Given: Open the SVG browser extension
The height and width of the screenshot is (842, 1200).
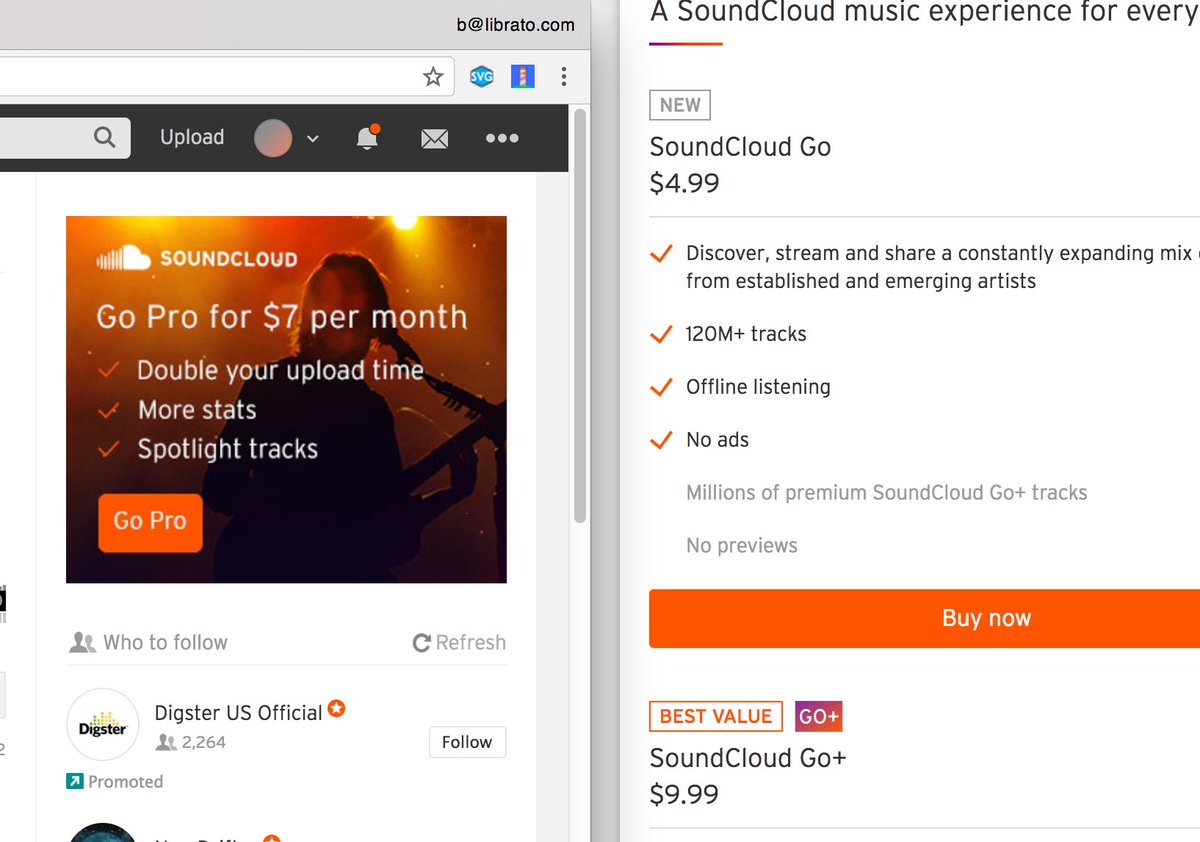Looking at the screenshot, I should pos(482,77).
